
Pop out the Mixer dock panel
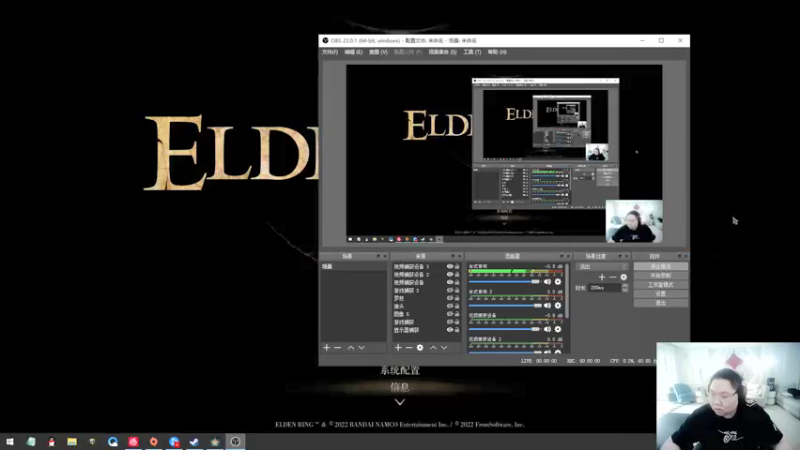click(x=562, y=256)
